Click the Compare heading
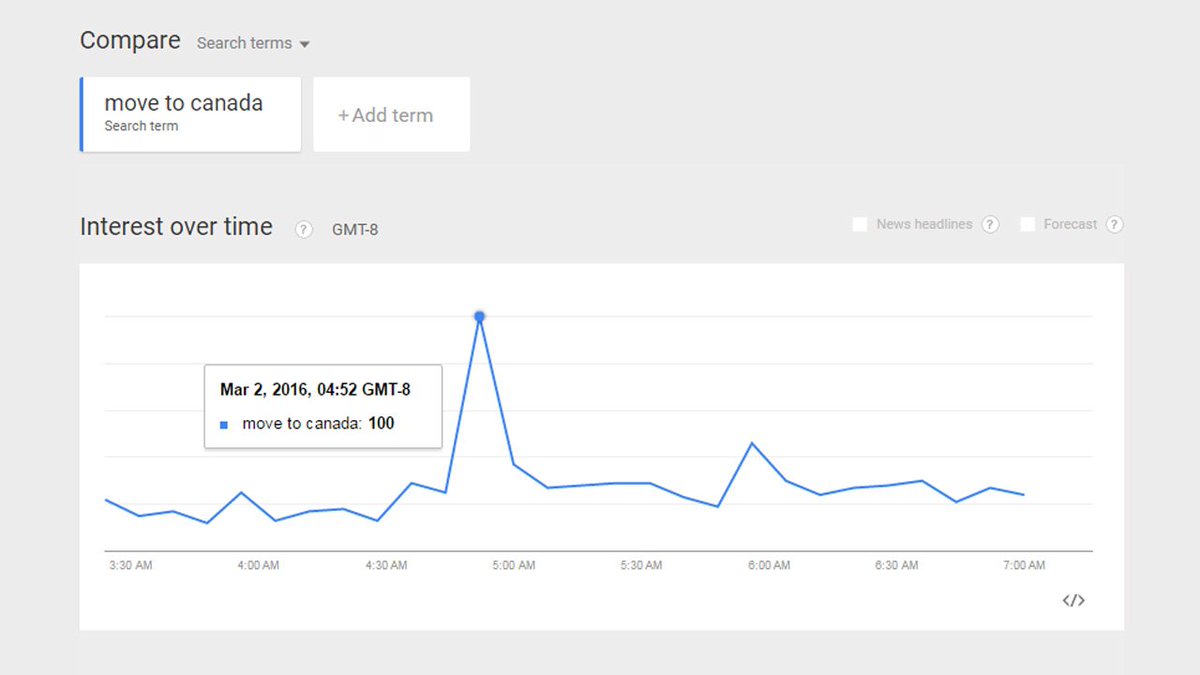The image size is (1200, 675). point(130,41)
